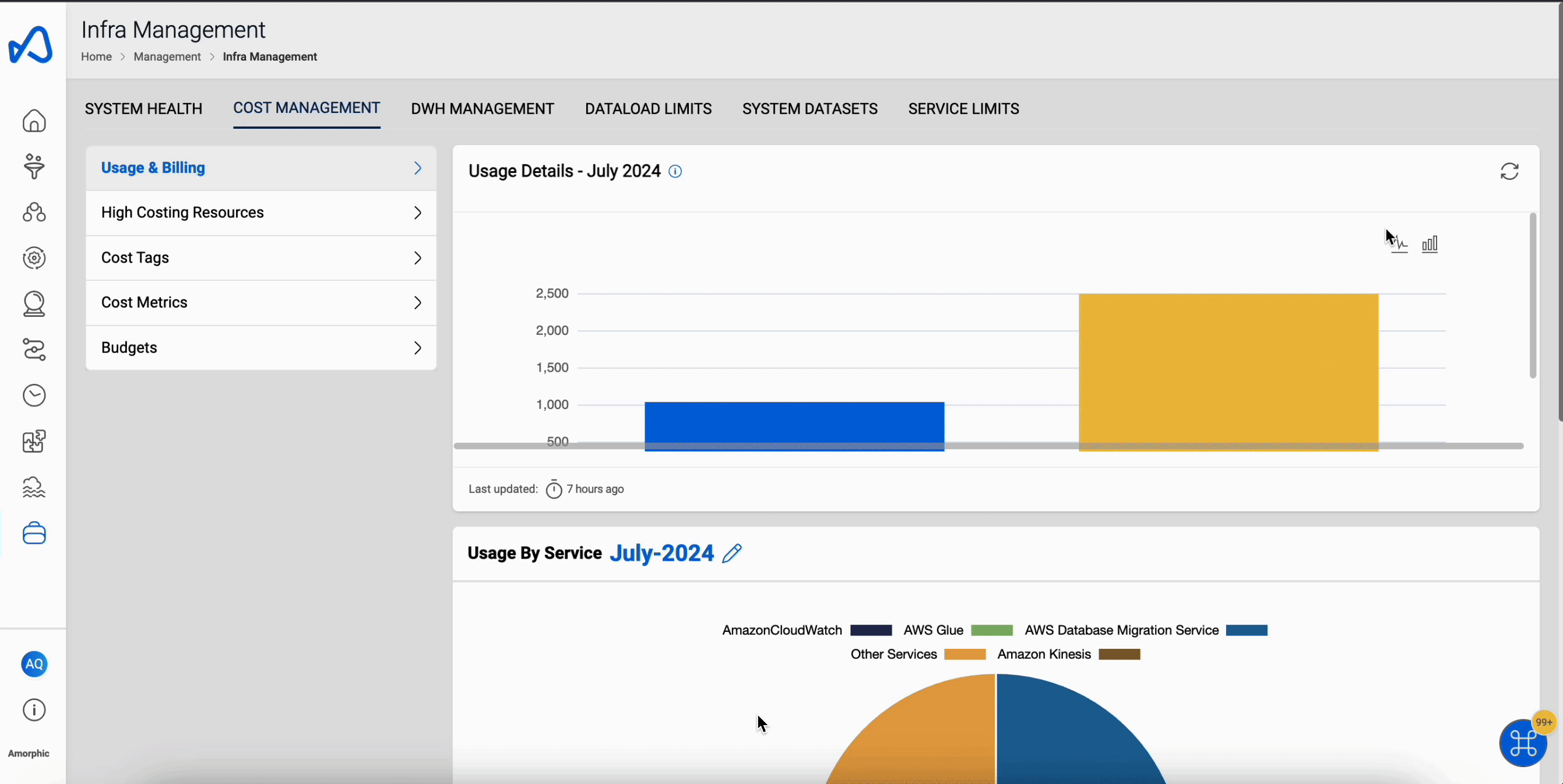Open the AQ user avatar
Screen dimensions: 1563x784
point(34,664)
